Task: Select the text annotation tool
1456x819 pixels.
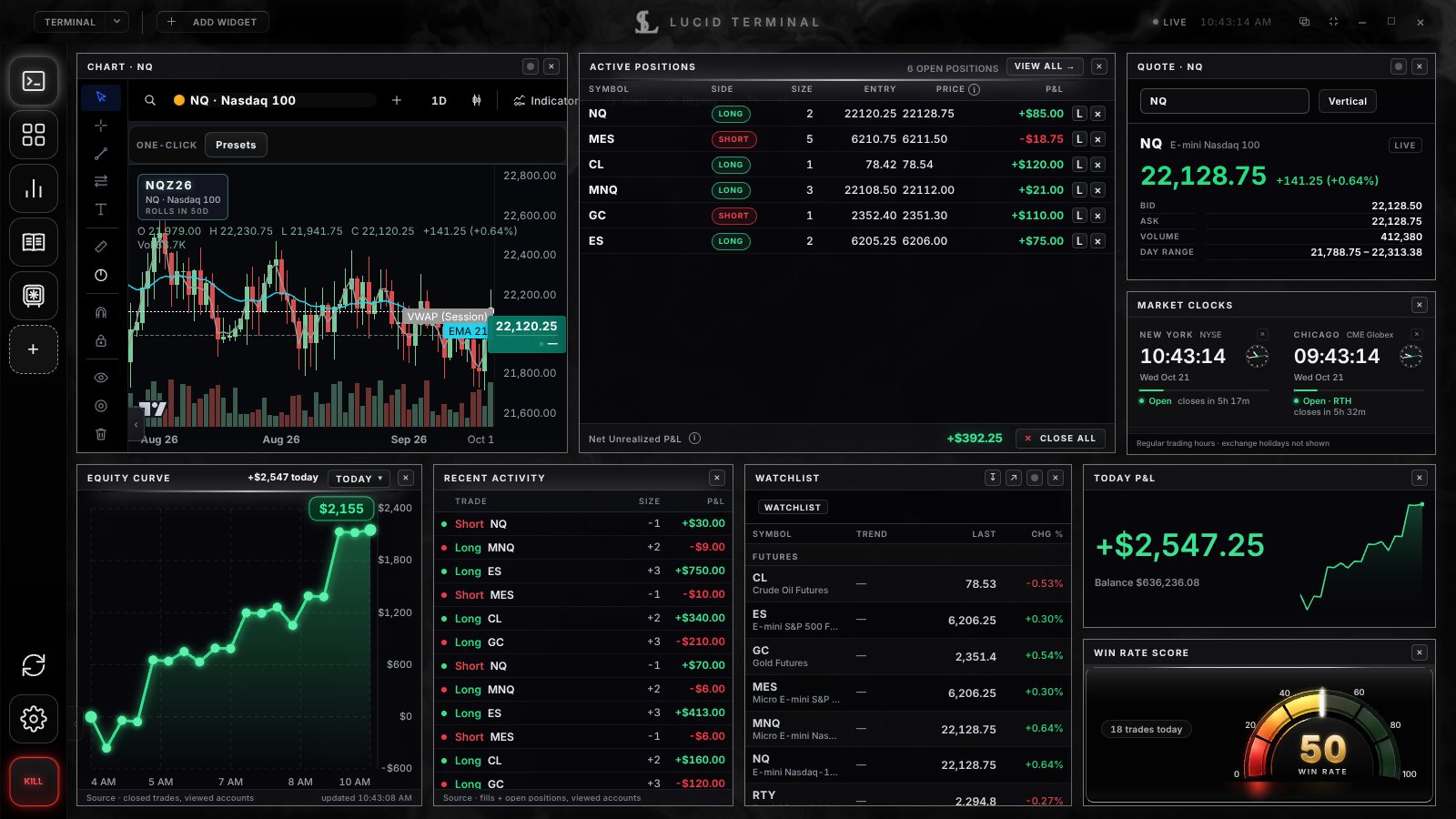Action: pos(101,209)
